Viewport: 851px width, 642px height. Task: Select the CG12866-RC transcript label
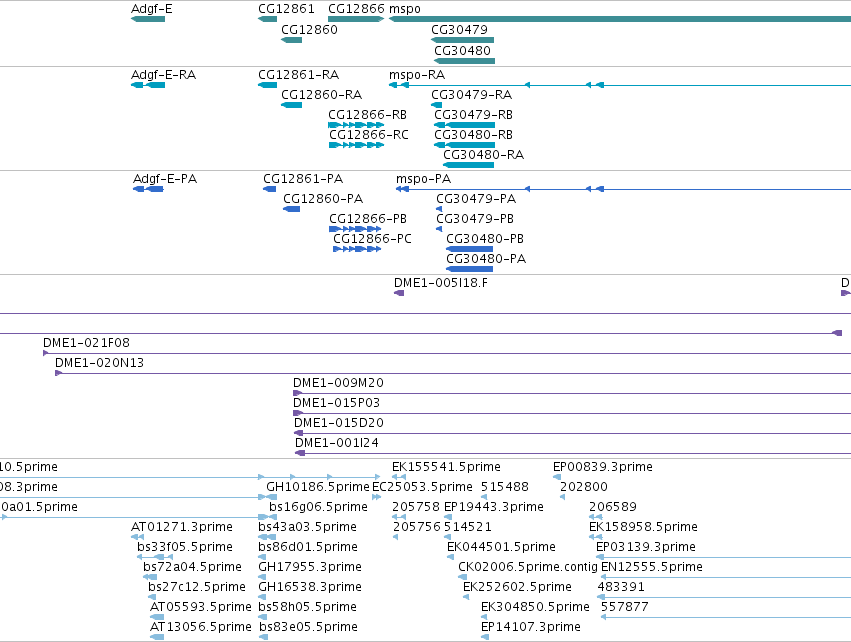click(x=369, y=135)
